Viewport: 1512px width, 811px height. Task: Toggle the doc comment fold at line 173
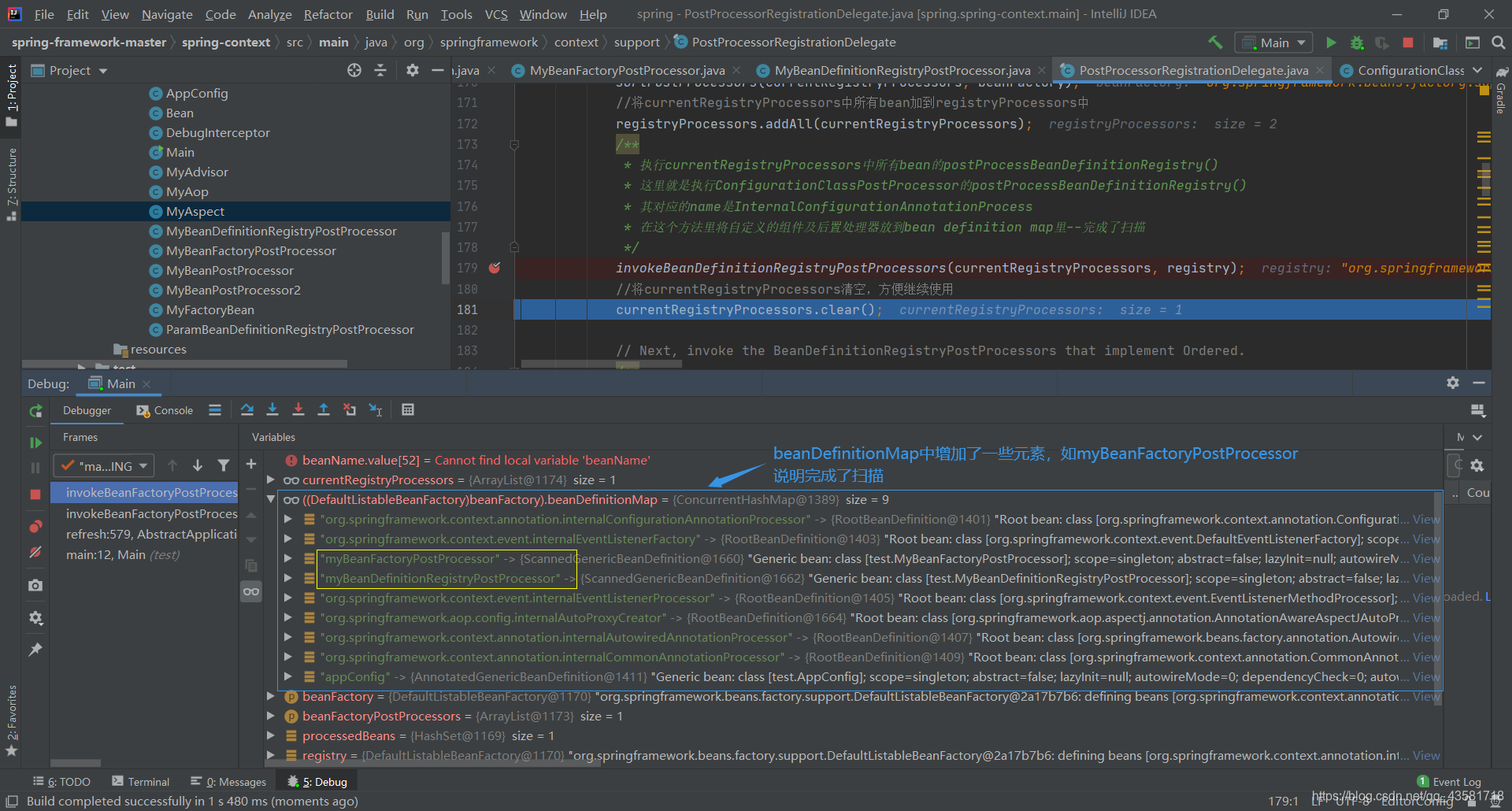point(514,145)
